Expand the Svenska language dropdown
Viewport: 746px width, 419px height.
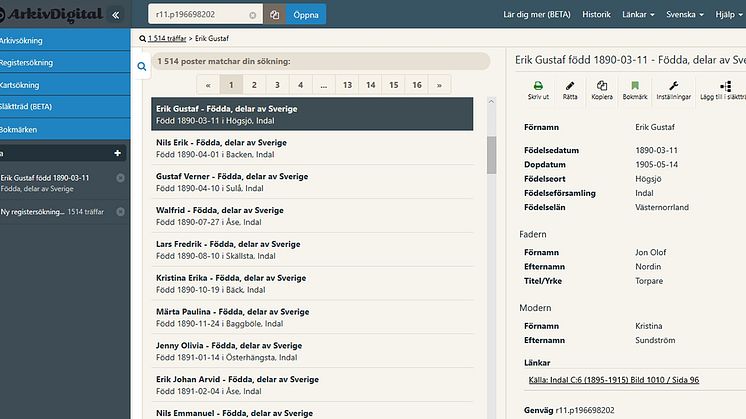685,14
